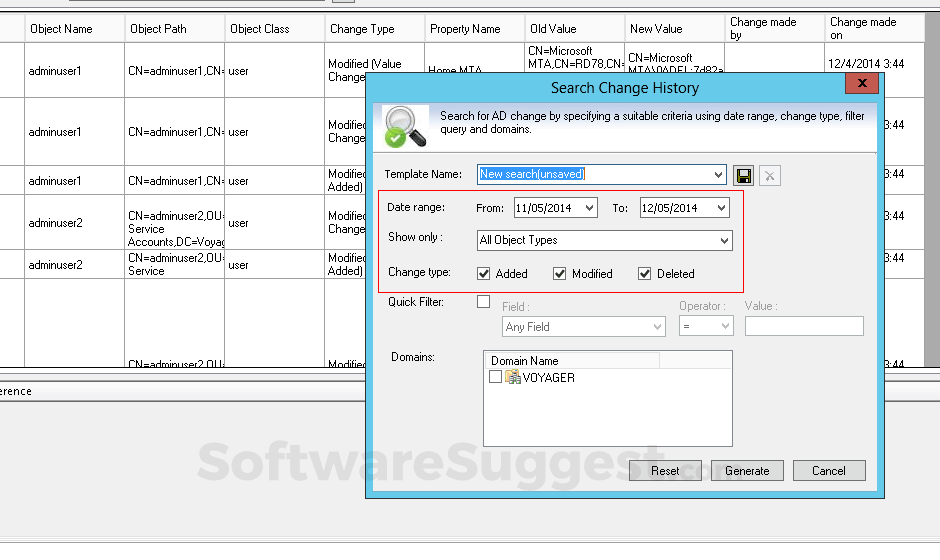Uncheck the Modified change type checkbox
The width and height of the screenshot is (940, 560).
pyautogui.click(x=559, y=274)
